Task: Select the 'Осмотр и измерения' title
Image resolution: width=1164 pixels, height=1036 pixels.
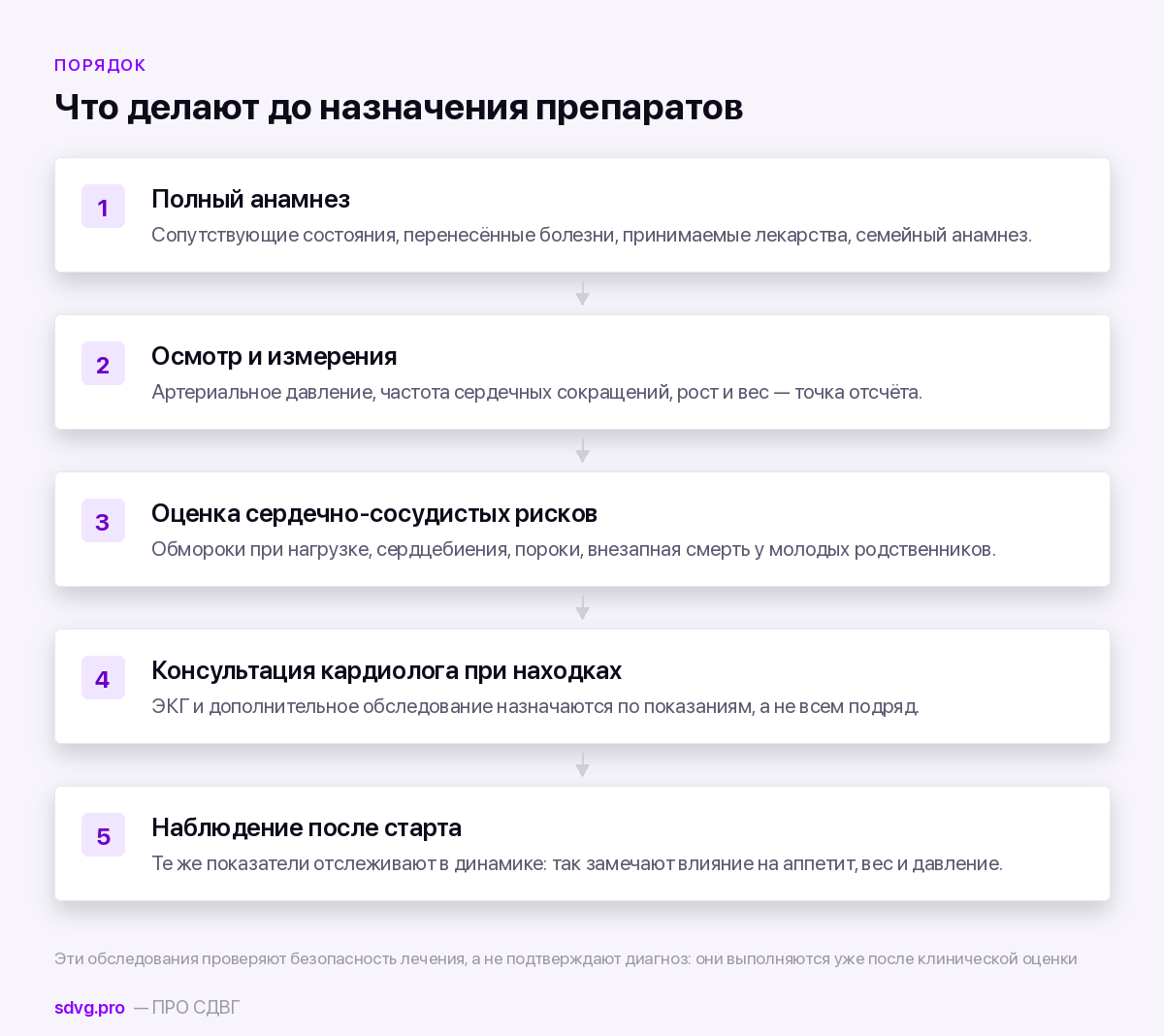Action: point(274,356)
